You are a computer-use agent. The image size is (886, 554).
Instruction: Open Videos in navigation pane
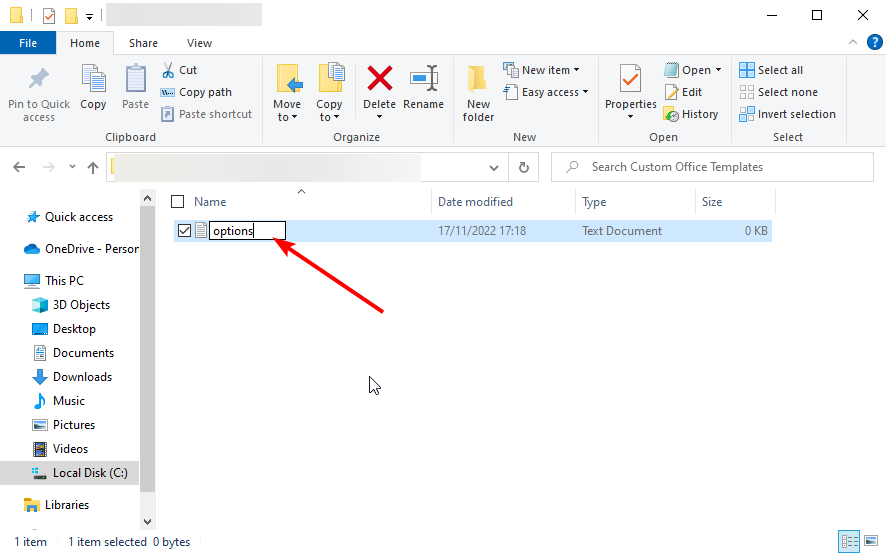tap(60, 449)
